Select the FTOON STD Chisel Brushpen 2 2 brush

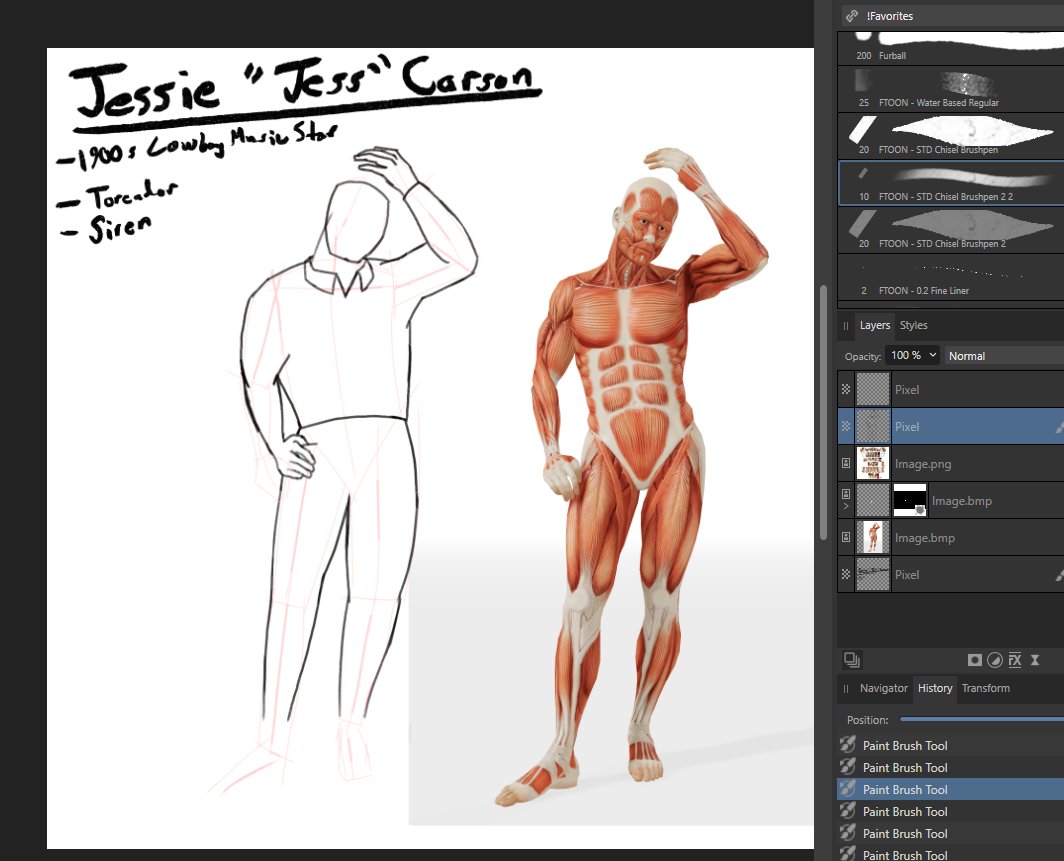[951, 183]
